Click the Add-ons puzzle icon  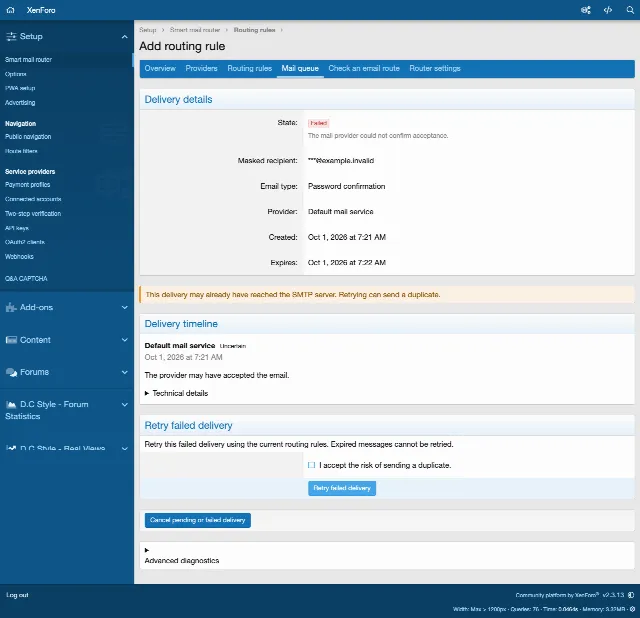11,307
